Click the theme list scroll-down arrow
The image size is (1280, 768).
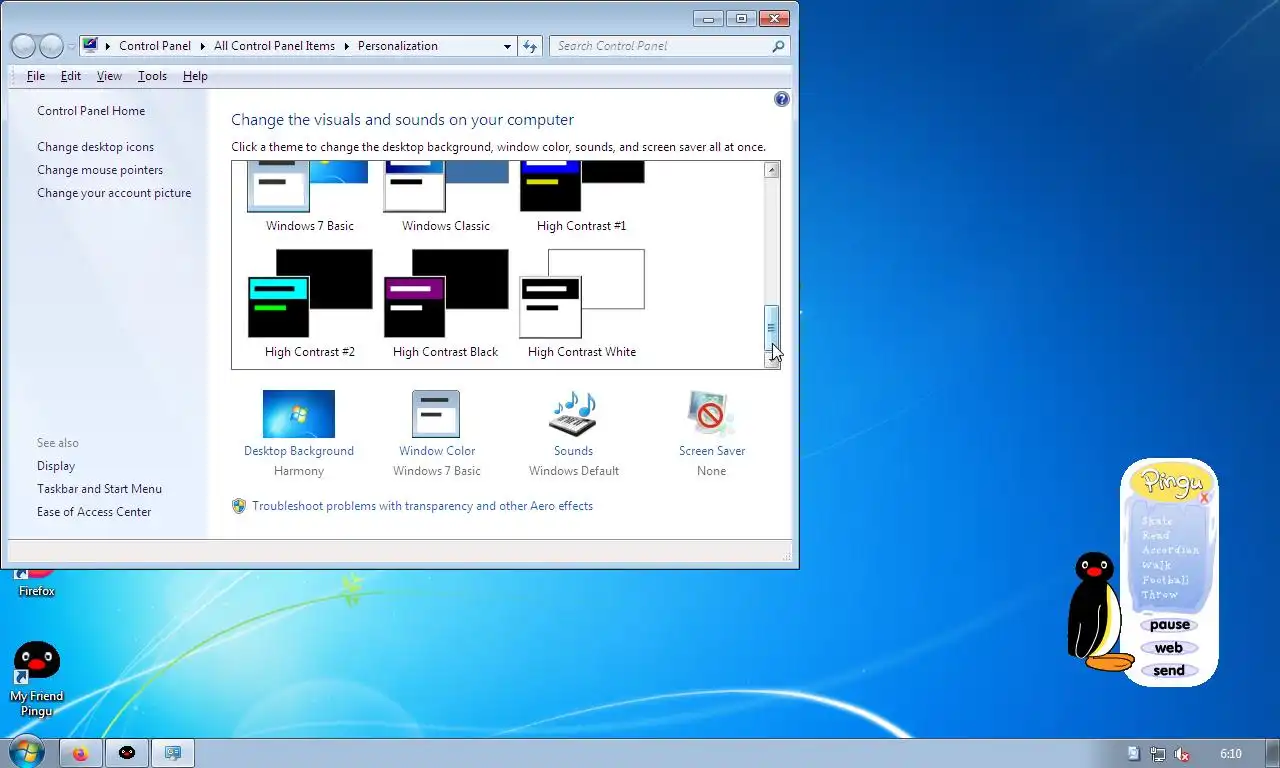coord(771,360)
